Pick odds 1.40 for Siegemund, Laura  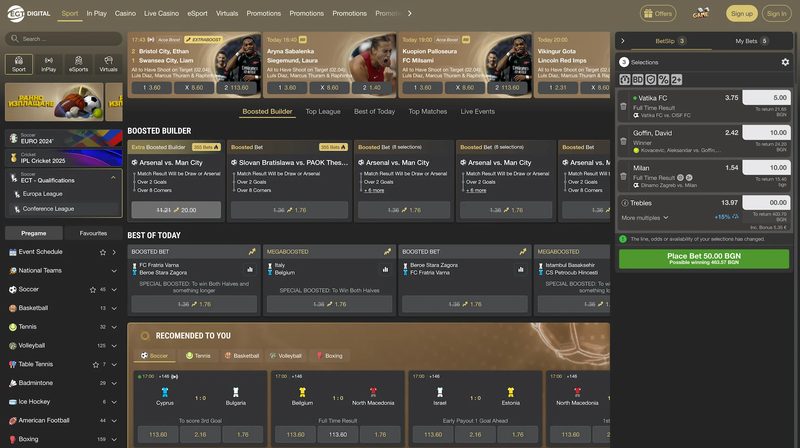[372, 88]
